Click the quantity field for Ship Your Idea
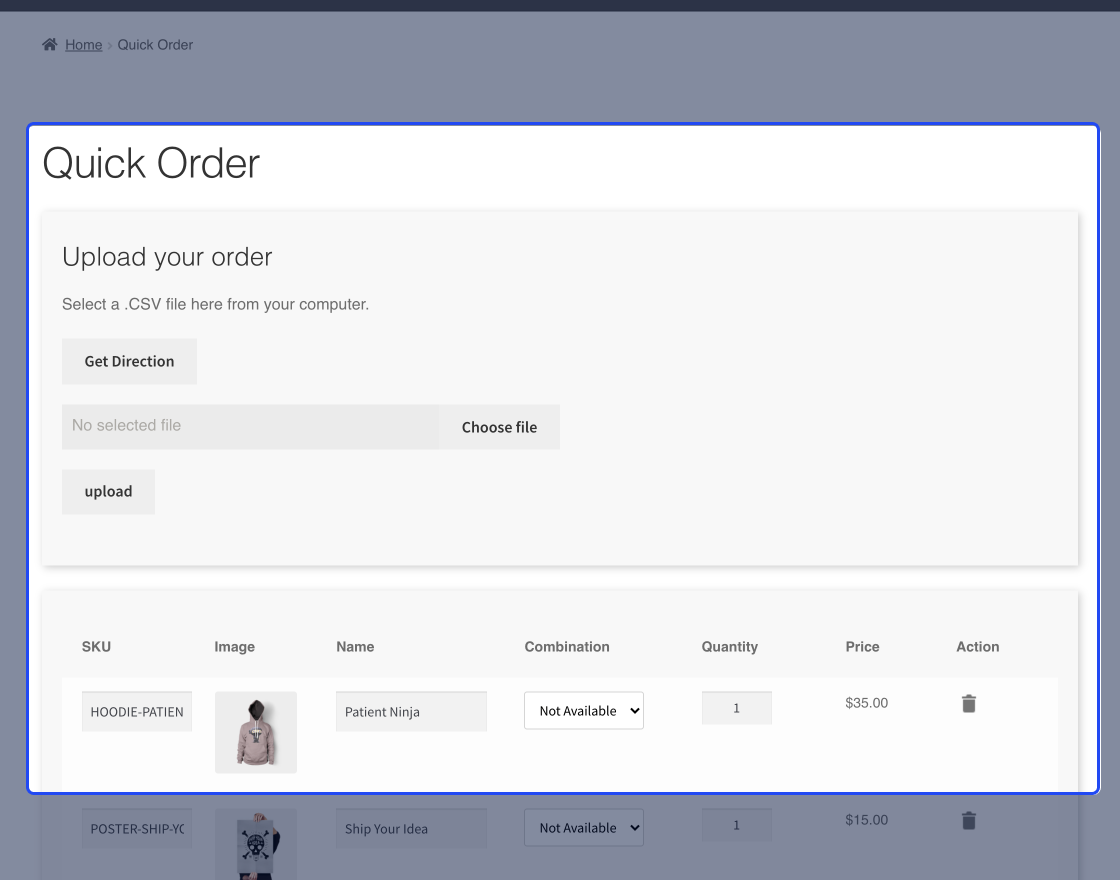Viewport: 1120px width, 880px height. click(x=736, y=824)
